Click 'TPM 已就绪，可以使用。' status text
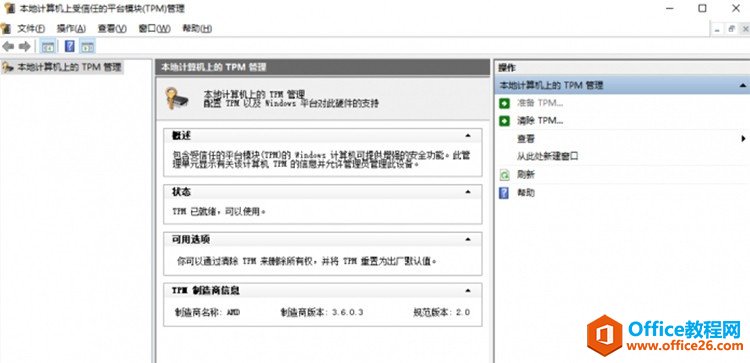The image size is (750, 363). click(x=219, y=211)
